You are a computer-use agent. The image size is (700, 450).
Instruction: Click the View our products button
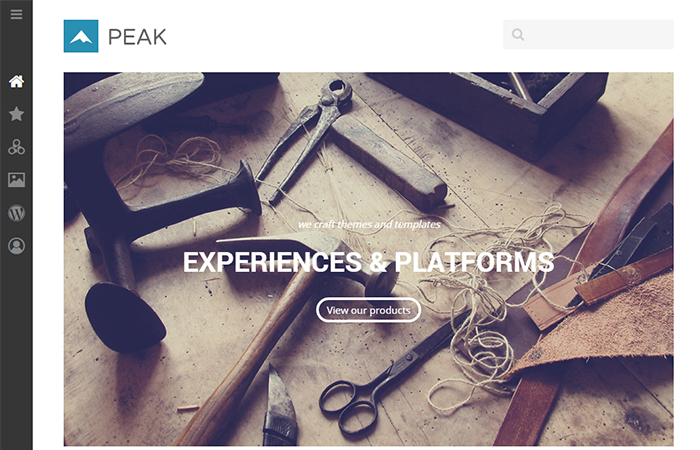click(368, 310)
